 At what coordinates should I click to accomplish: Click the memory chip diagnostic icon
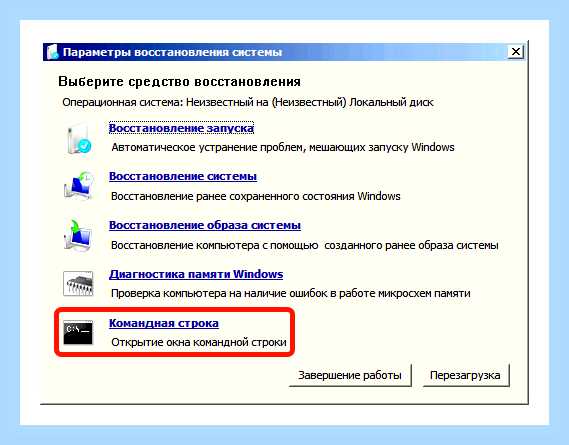(x=78, y=283)
